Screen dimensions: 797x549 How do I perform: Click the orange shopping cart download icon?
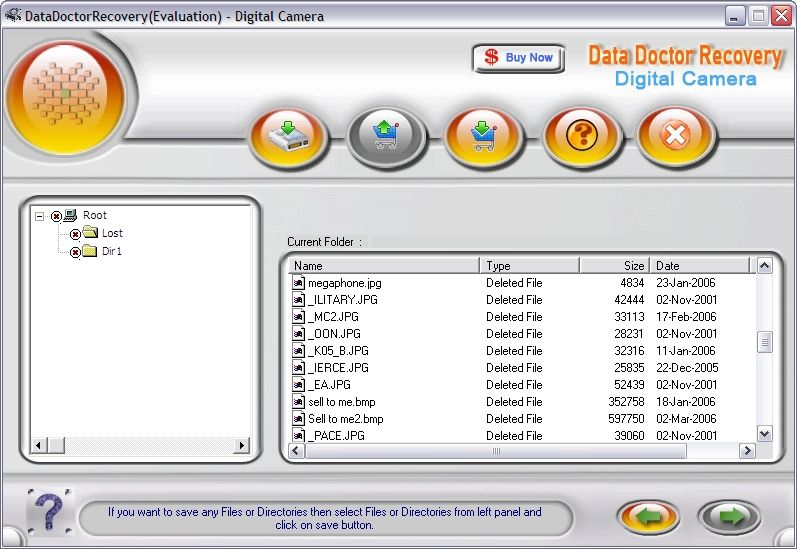click(x=484, y=136)
